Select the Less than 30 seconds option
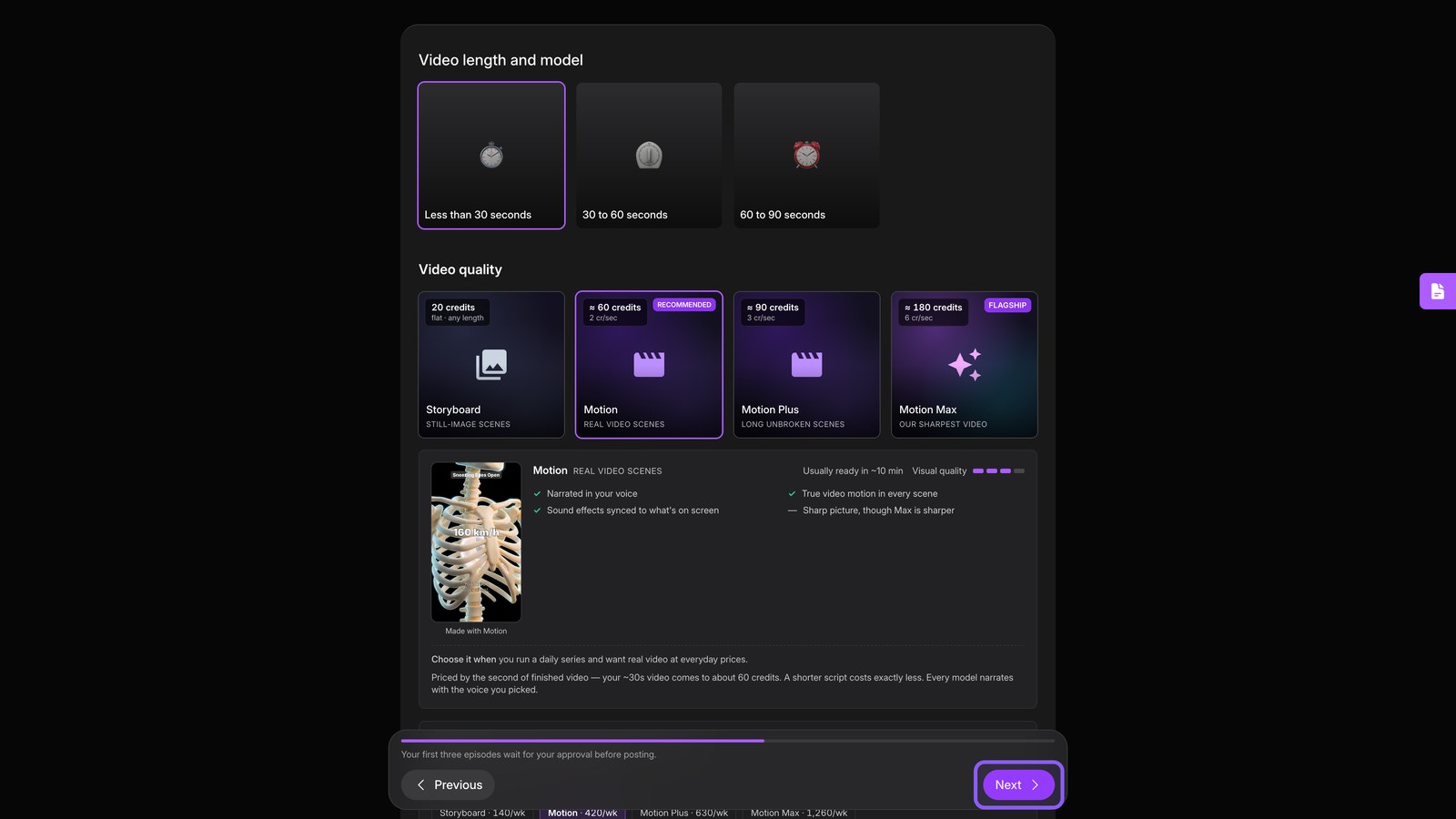Viewport: 1456px width, 819px height. pyautogui.click(x=491, y=156)
